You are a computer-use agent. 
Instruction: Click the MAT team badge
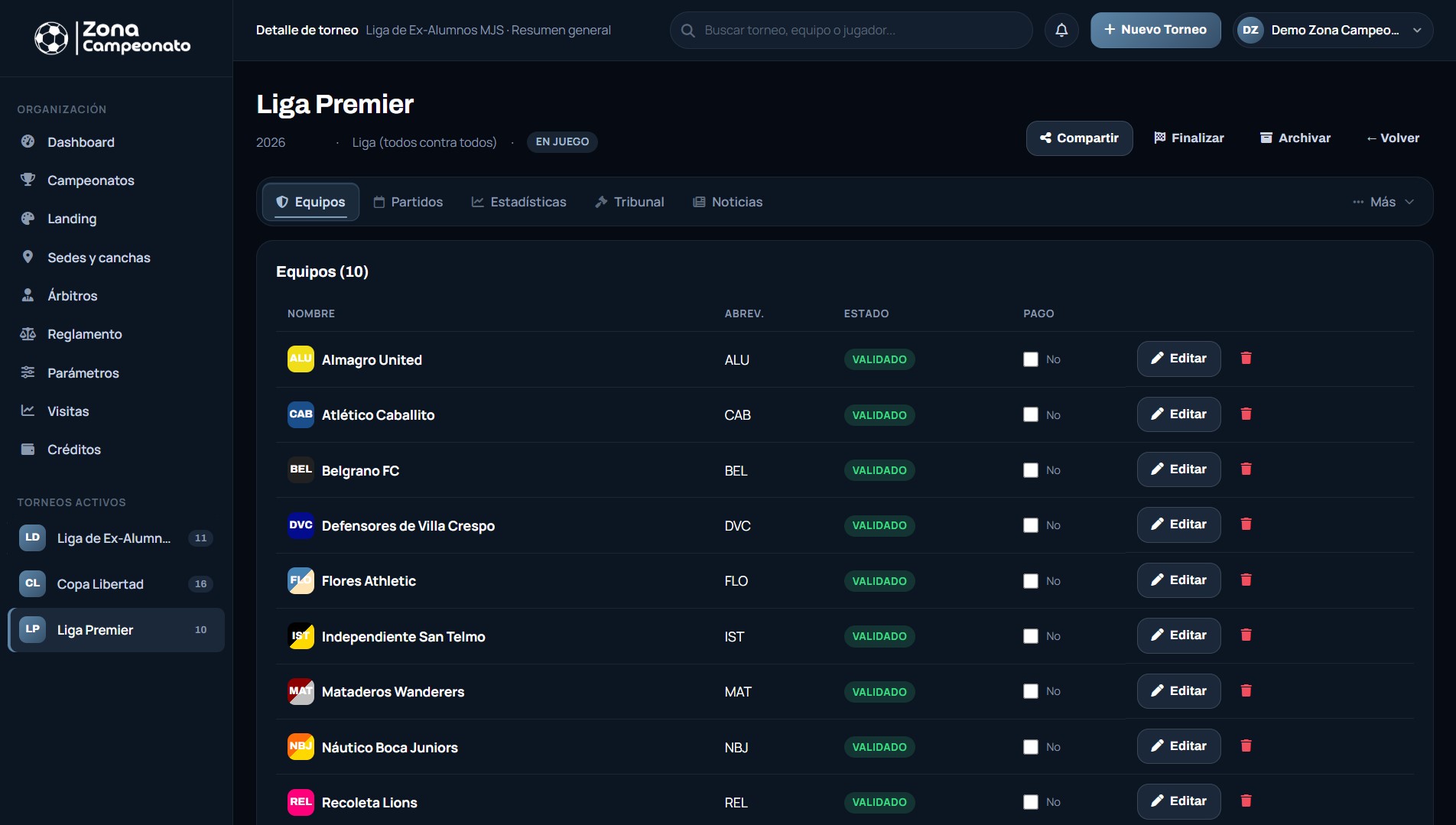301,691
